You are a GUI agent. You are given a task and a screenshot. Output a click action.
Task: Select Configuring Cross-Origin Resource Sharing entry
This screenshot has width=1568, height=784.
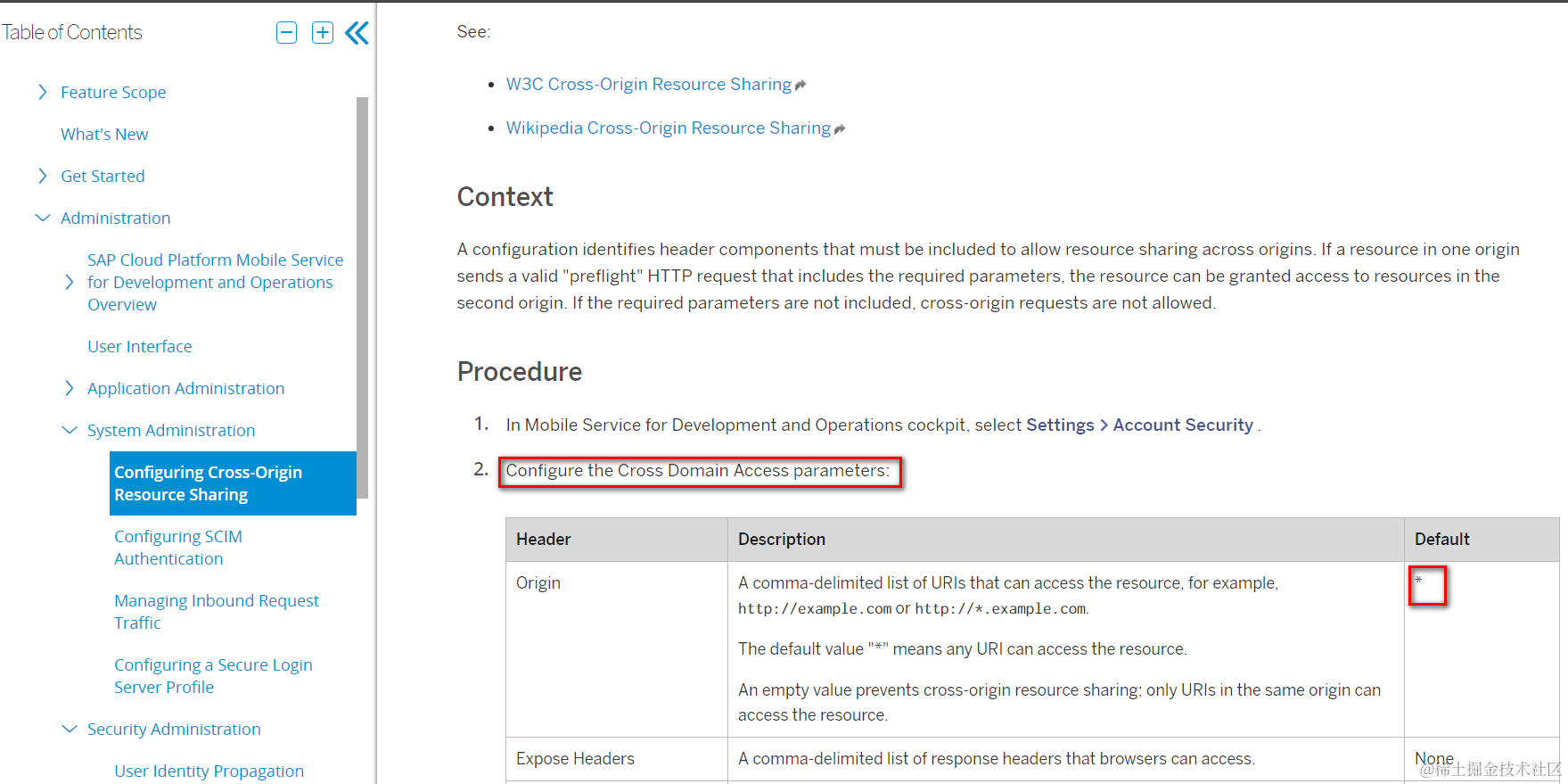pyautogui.click(x=233, y=483)
